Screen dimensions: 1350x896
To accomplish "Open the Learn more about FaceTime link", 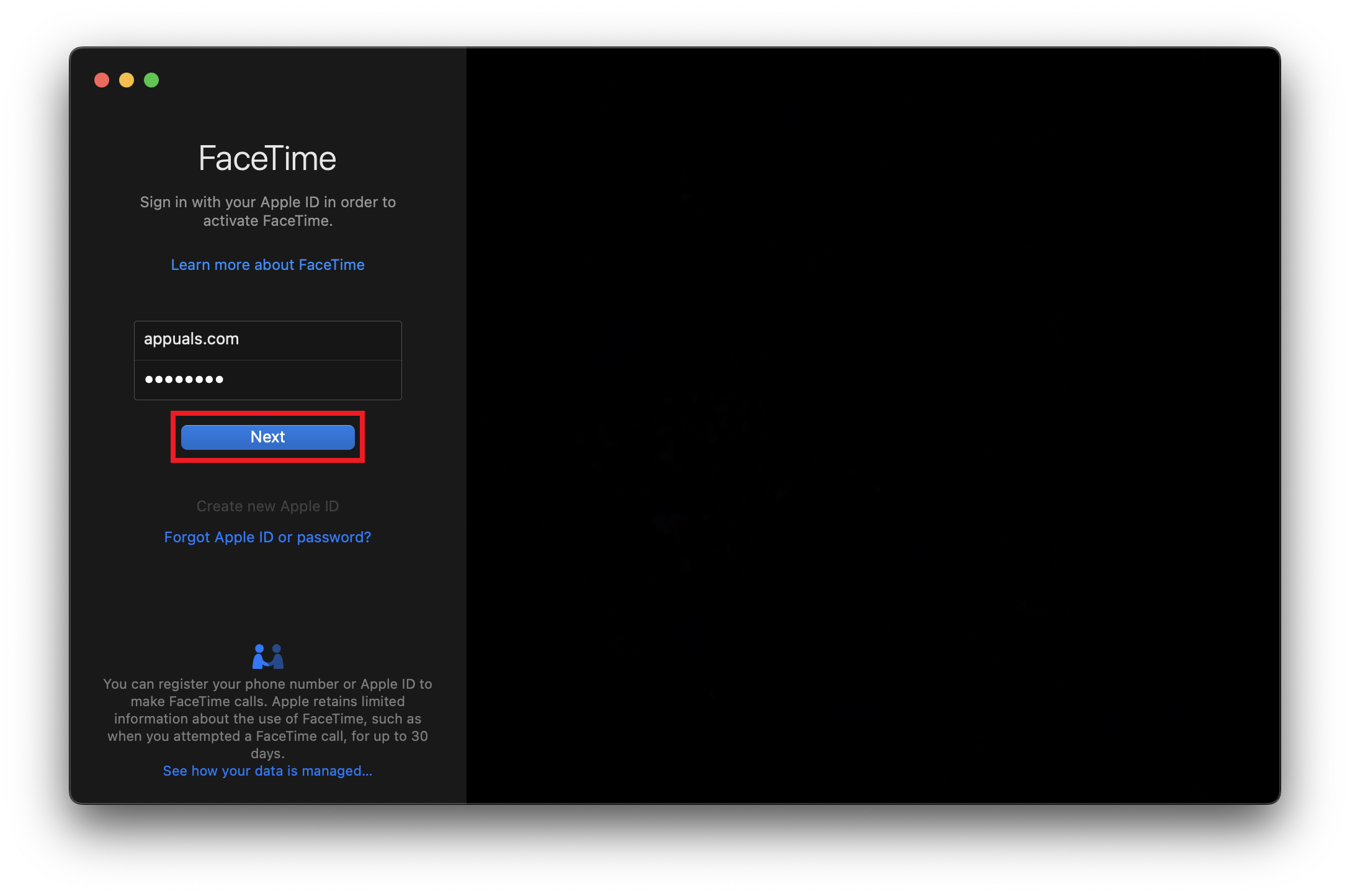I will click(x=267, y=265).
